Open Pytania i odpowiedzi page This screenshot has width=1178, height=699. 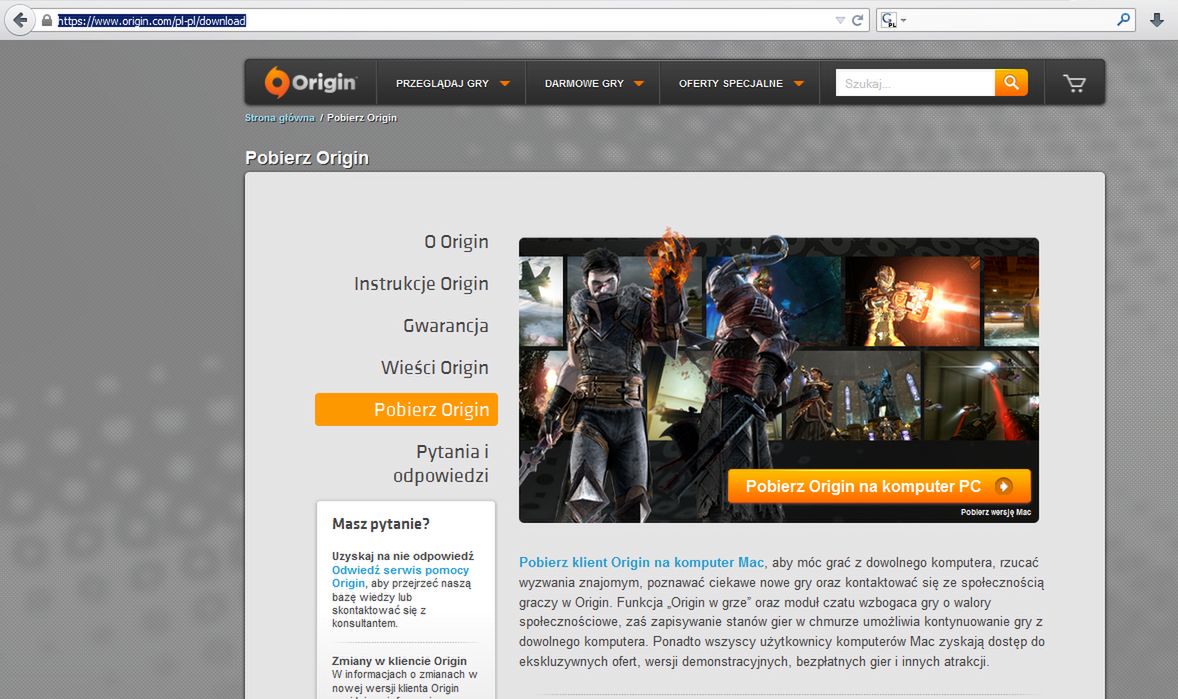tap(441, 464)
